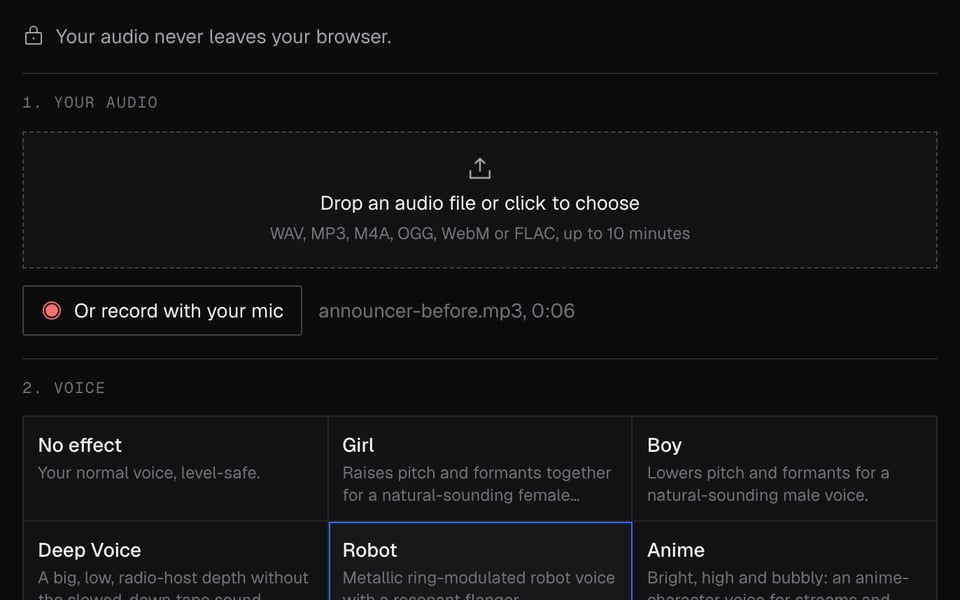Choose the Girl voice preset
This screenshot has height=600, width=960.
click(480, 469)
